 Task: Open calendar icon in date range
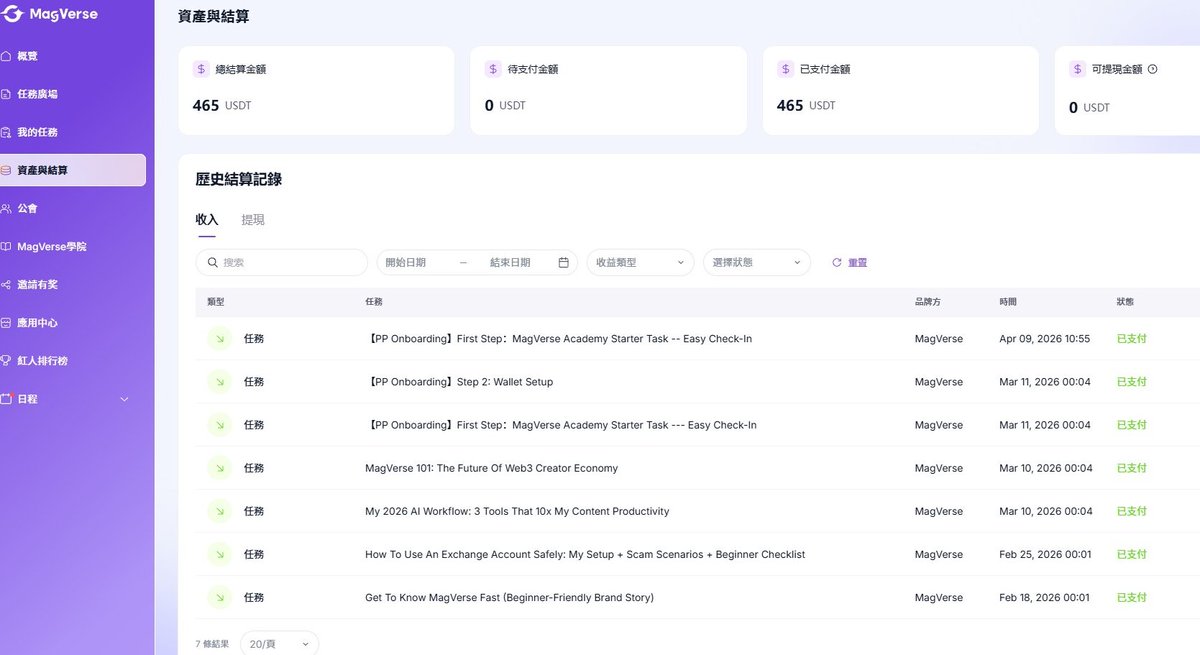563,262
